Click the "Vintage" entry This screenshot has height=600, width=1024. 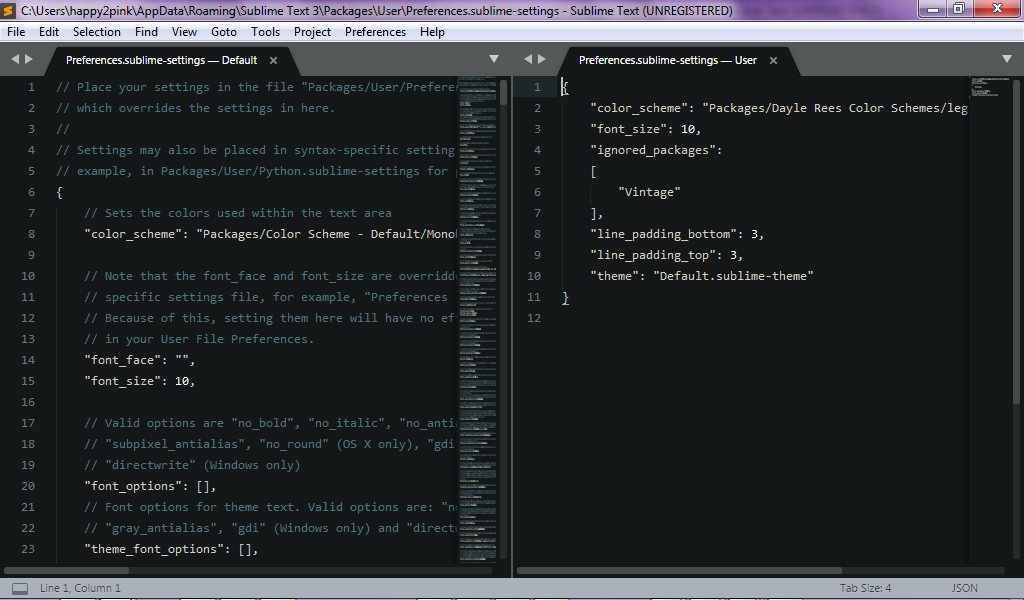[x=650, y=192]
